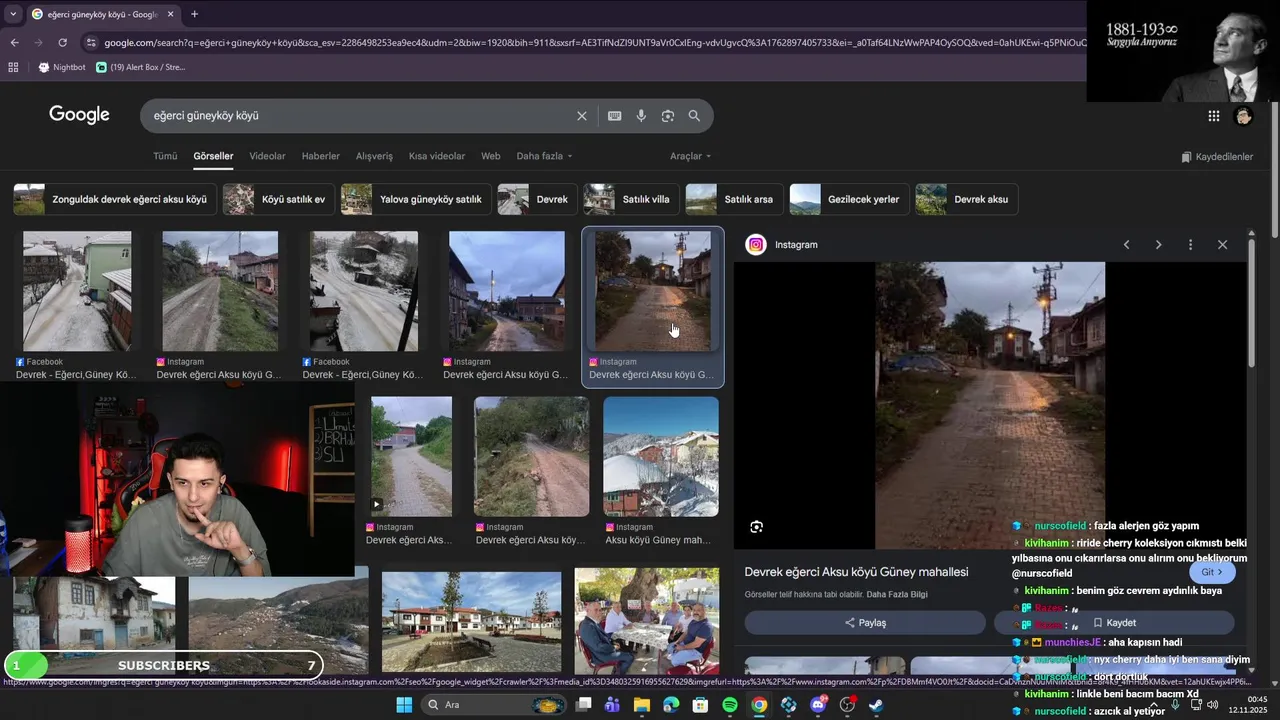Go to previous image in preview panel
This screenshot has height=720, width=1280.
(x=1126, y=245)
